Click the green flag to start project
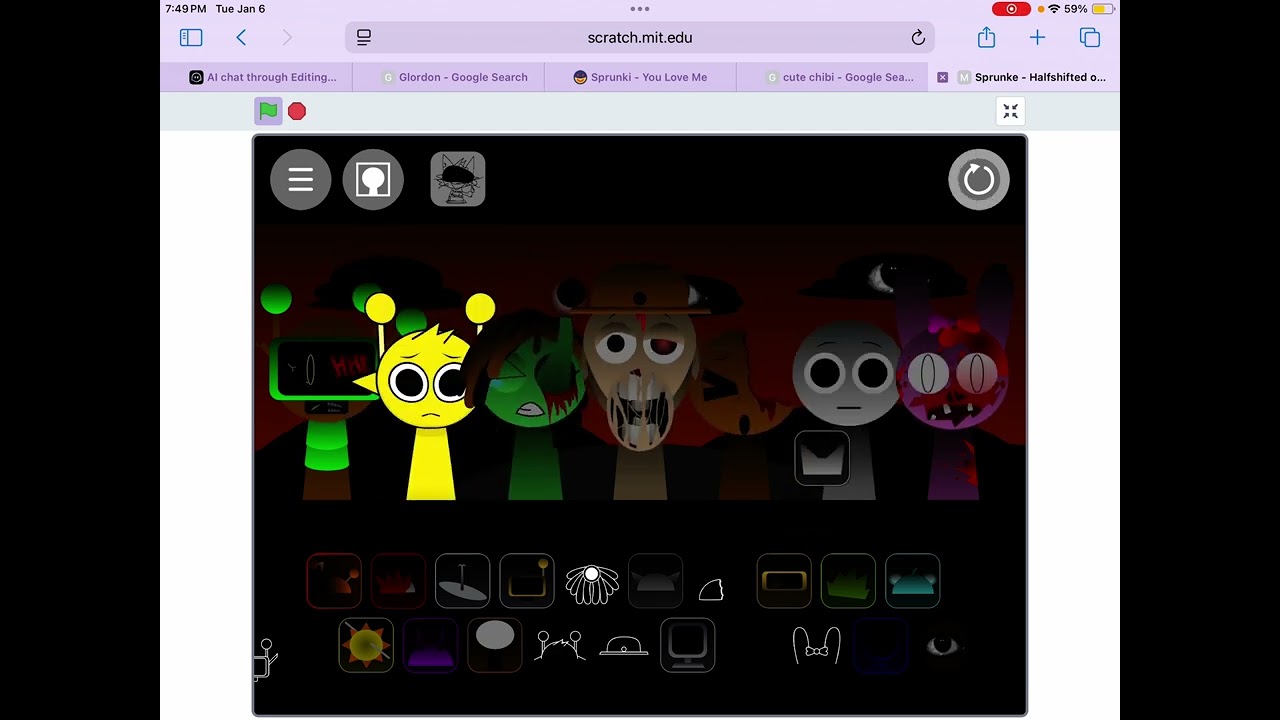 click(268, 111)
